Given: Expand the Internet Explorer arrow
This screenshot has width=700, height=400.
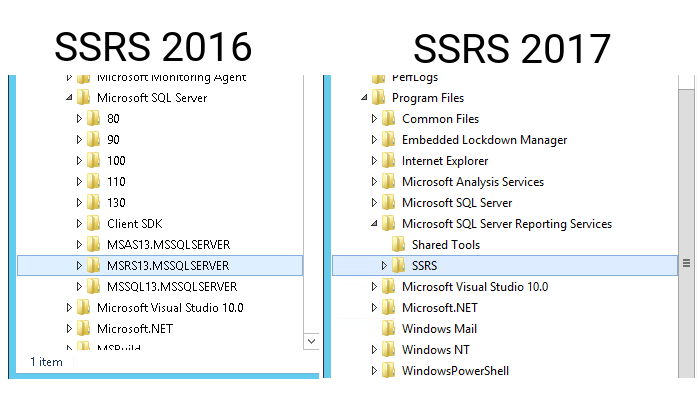Looking at the screenshot, I should tap(374, 161).
